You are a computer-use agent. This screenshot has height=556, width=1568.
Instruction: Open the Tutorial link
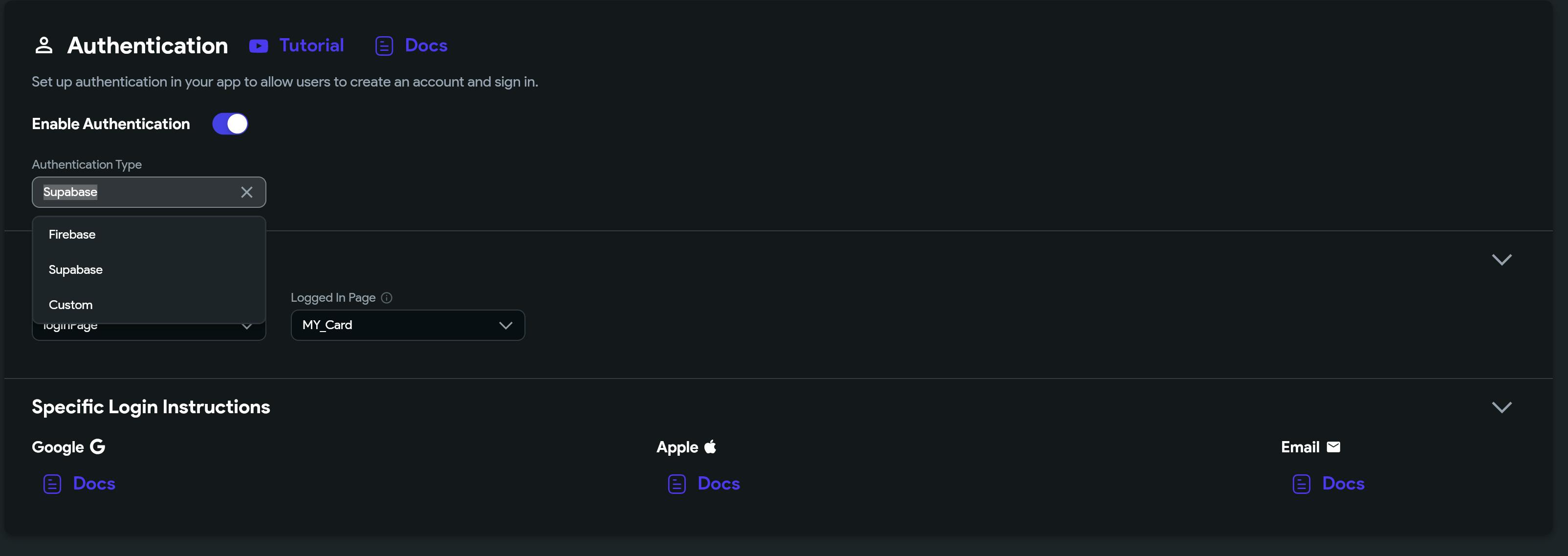(311, 45)
